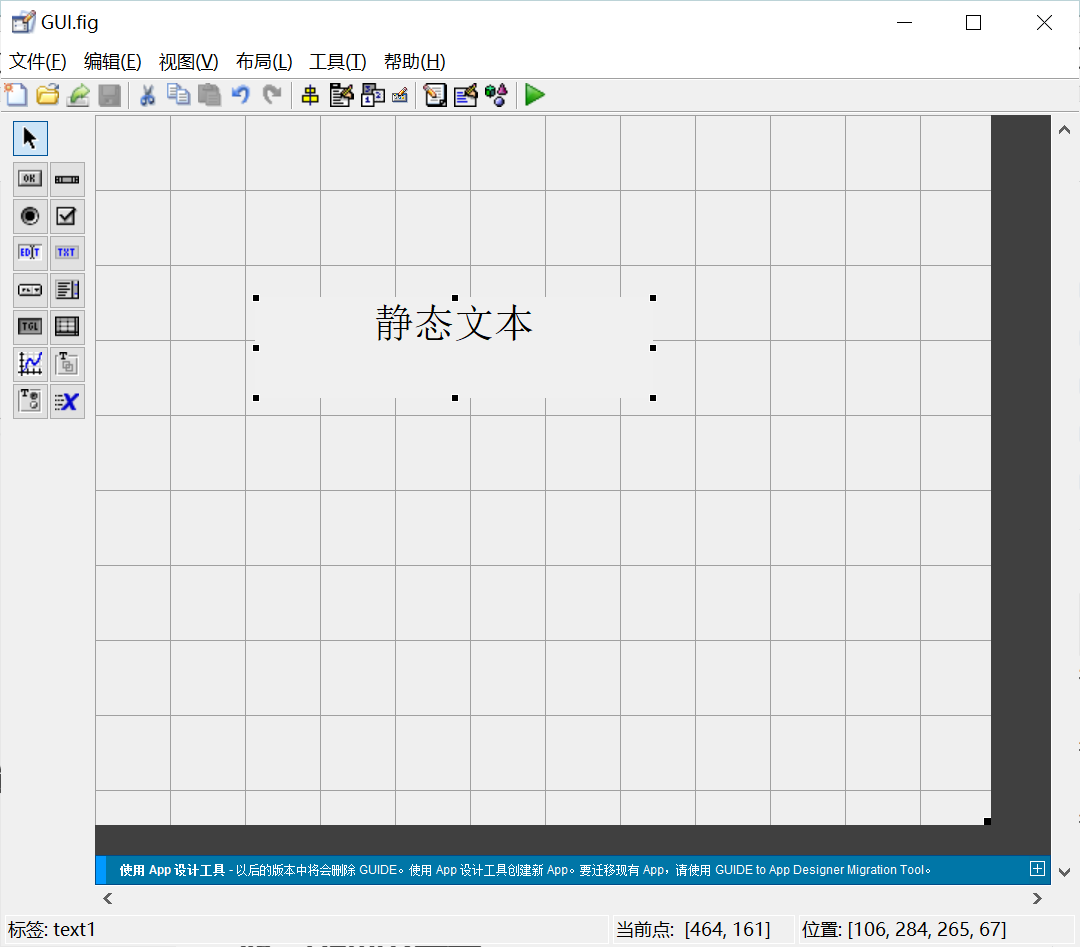Viewport: 1080px width, 947px height.
Task: Open the 布局(L) menu
Action: tap(263, 61)
